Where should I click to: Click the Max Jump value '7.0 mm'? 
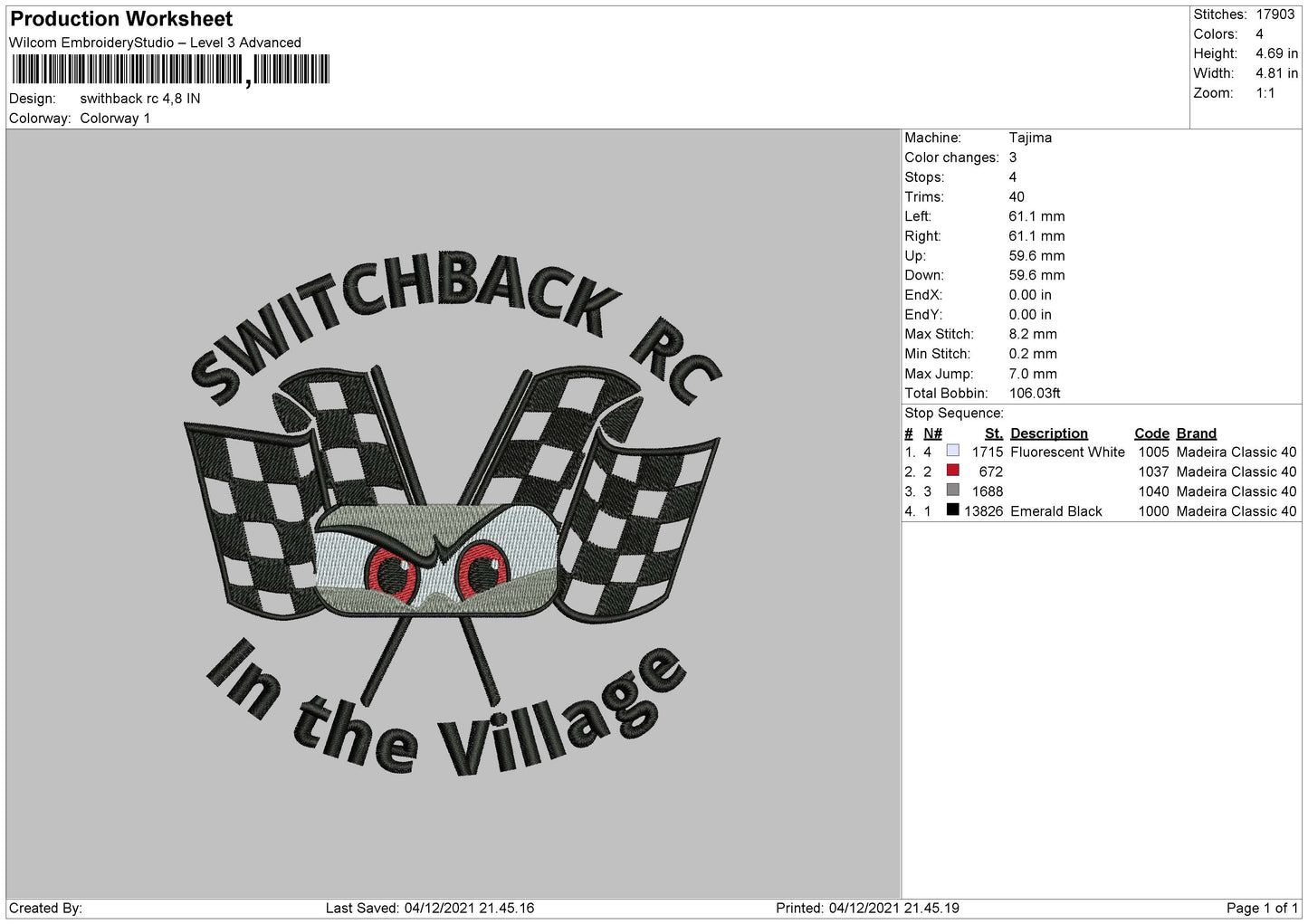(x=1033, y=374)
